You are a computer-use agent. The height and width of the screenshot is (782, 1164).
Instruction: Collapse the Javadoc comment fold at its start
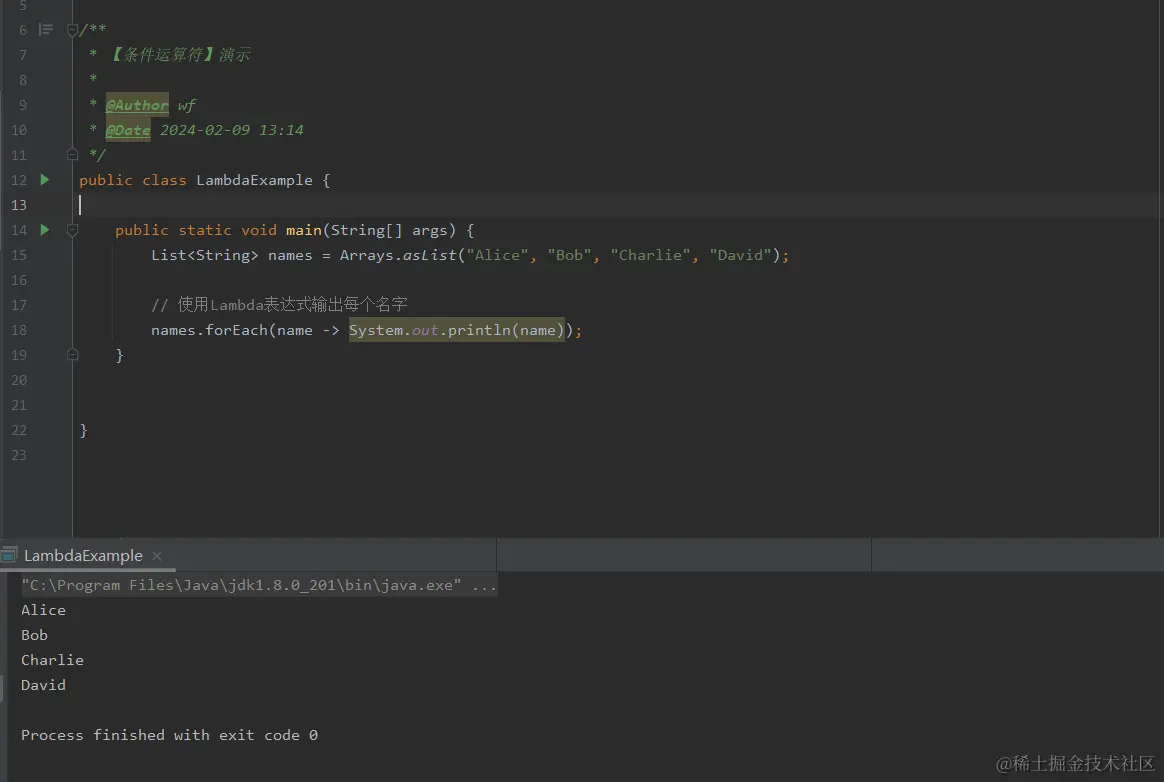72,30
